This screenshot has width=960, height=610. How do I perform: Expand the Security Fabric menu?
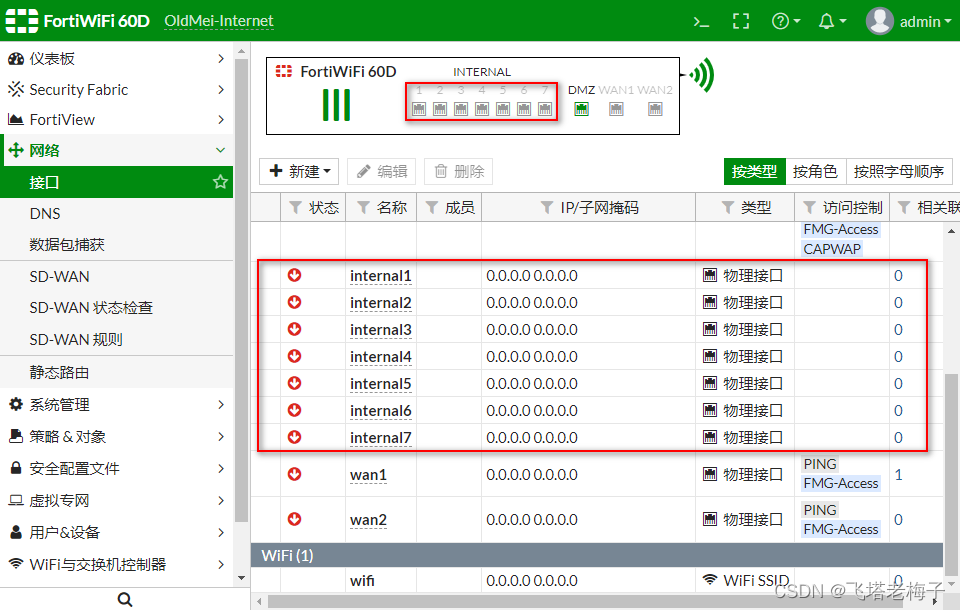116,89
